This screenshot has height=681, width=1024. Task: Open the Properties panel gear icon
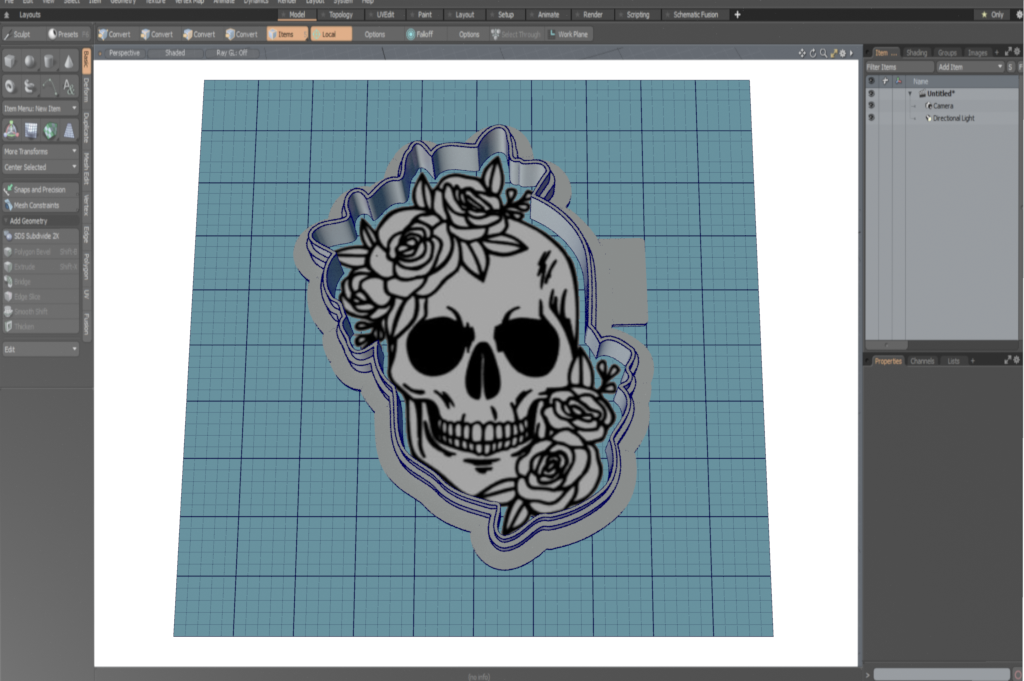point(1017,360)
